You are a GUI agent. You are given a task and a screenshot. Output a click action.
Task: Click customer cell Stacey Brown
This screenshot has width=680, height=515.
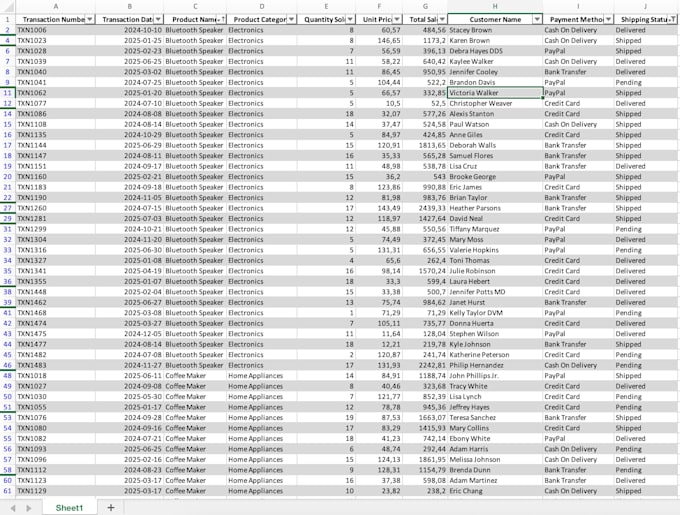495,30
